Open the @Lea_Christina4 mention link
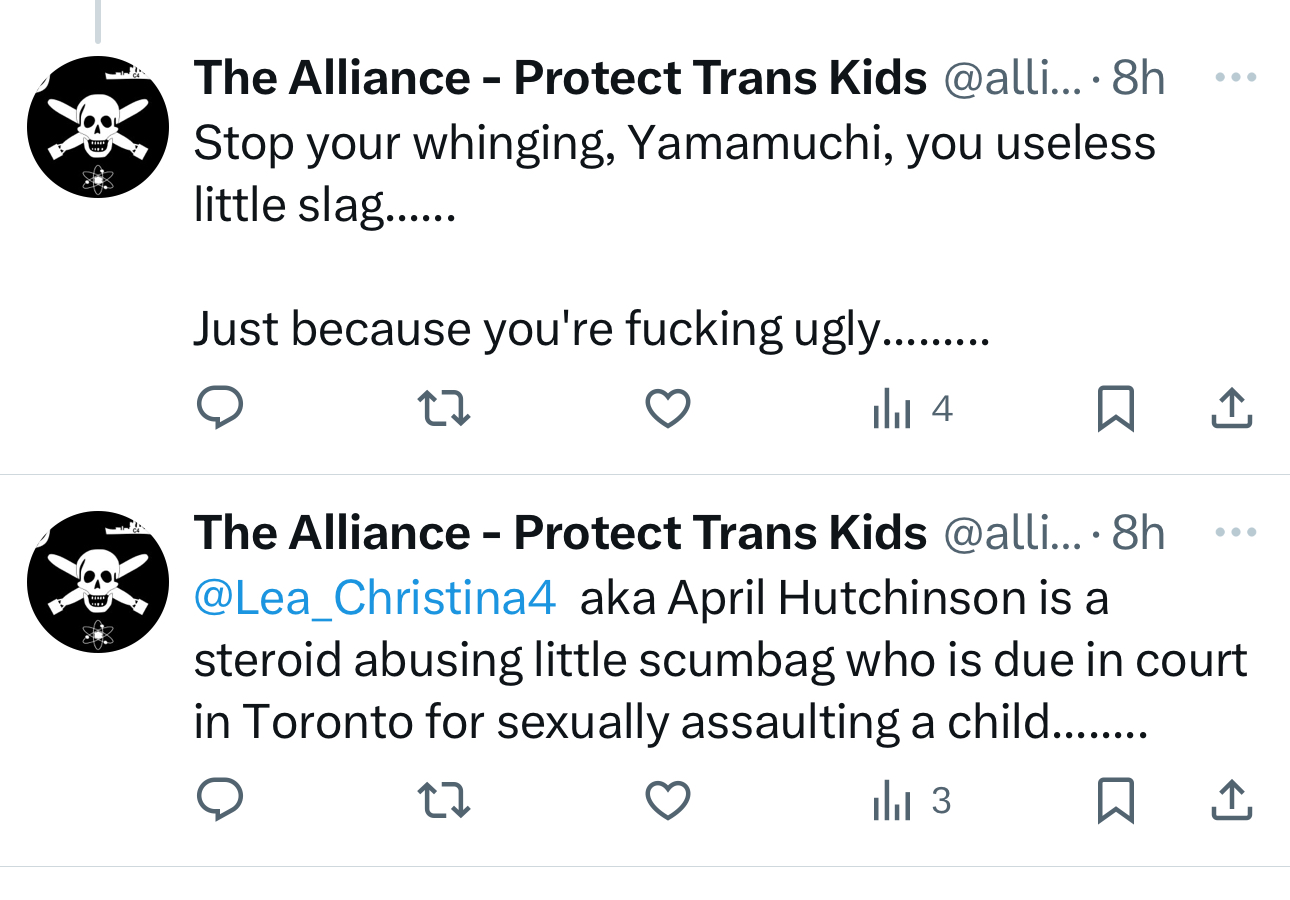1290x900 pixels. pos(374,598)
